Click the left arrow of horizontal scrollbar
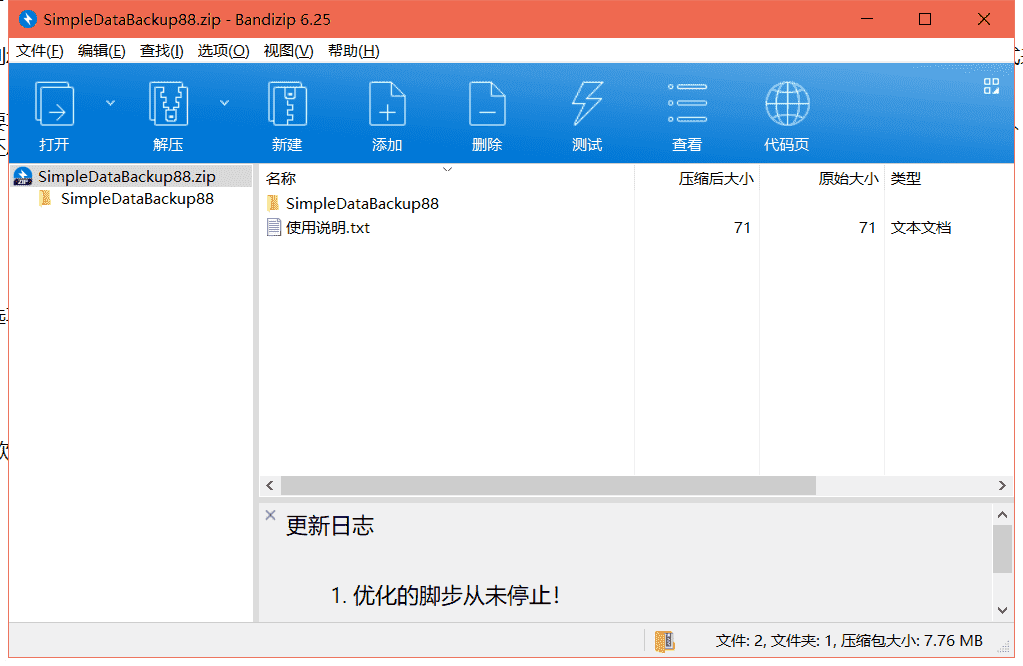The height and width of the screenshot is (666, 1023). tap(270, 485)
